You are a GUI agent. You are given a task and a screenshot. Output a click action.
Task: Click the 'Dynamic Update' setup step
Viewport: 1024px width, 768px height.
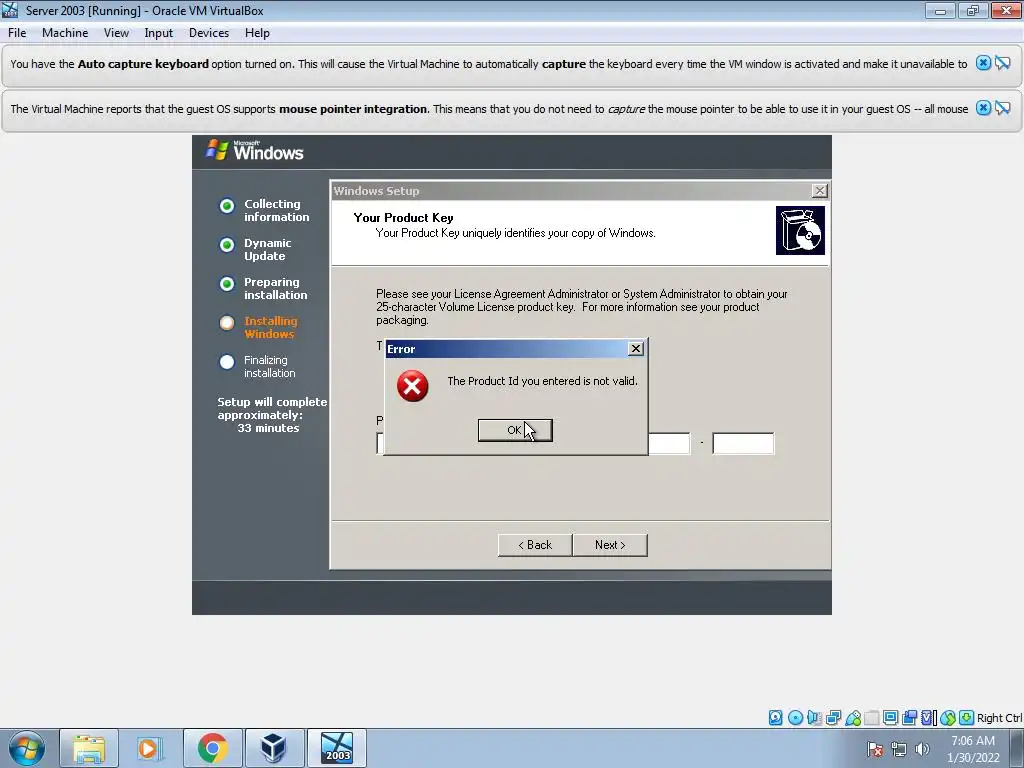pos(267,249)
